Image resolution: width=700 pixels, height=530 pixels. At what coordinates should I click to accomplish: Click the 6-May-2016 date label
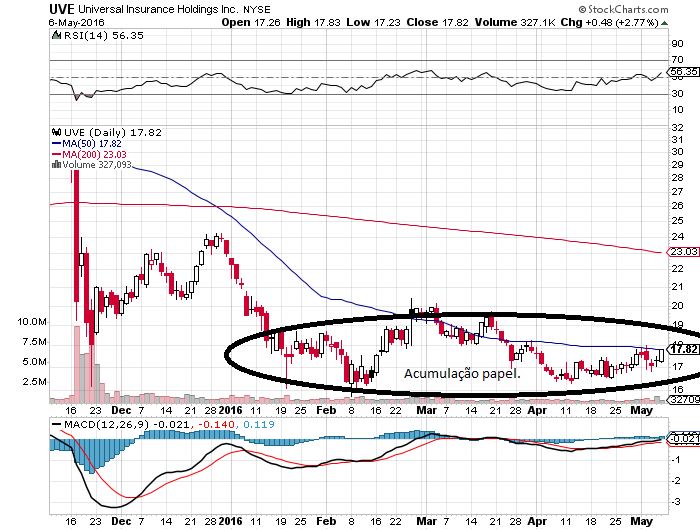(76, 22)
